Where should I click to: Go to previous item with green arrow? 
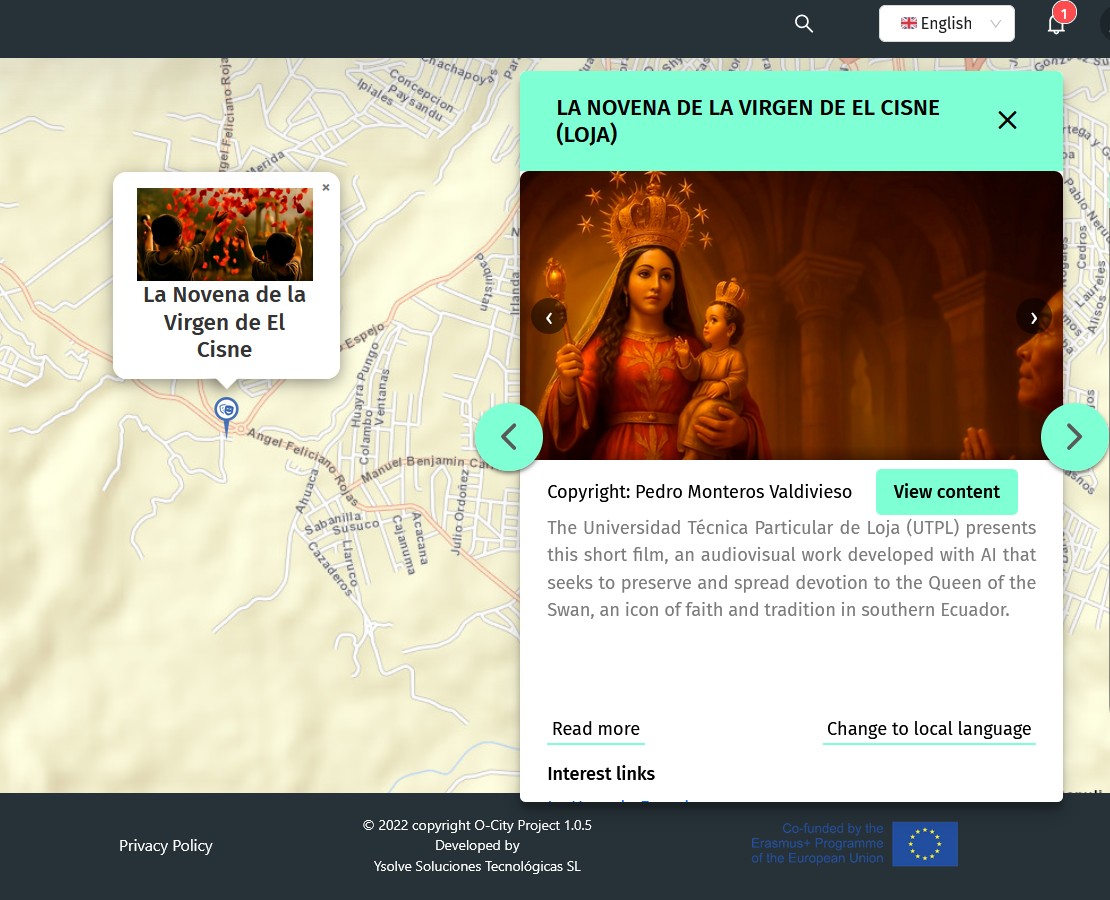pyautogui.click(x=509, y=437)
